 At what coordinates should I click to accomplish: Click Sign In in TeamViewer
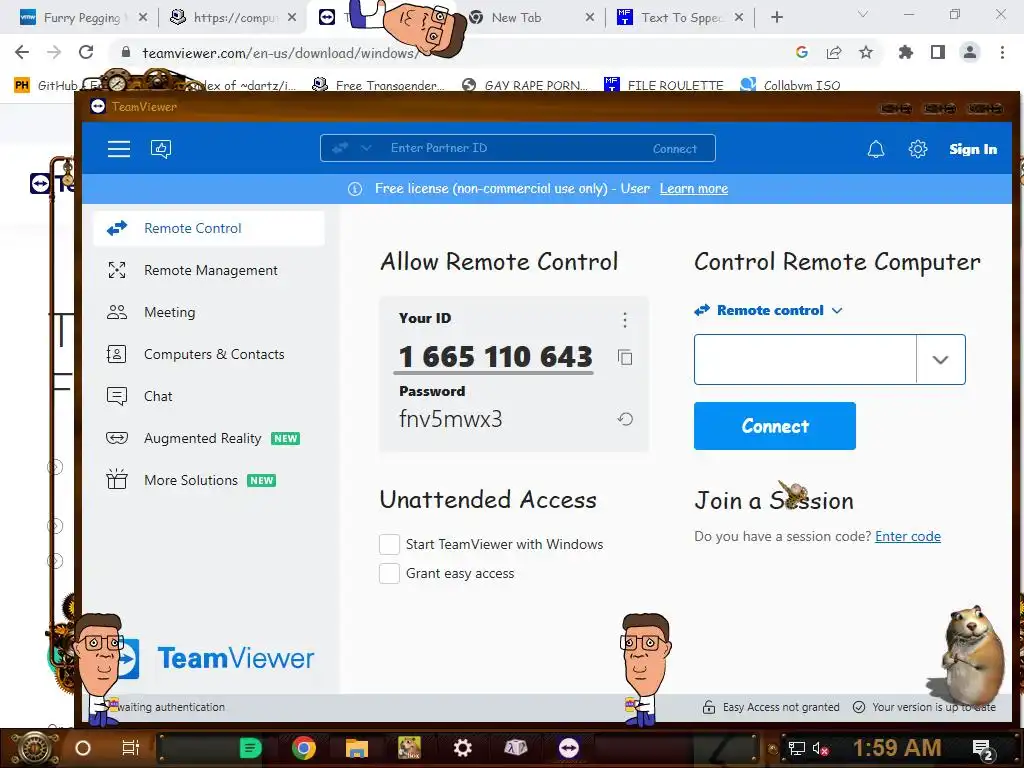(973, 149)
